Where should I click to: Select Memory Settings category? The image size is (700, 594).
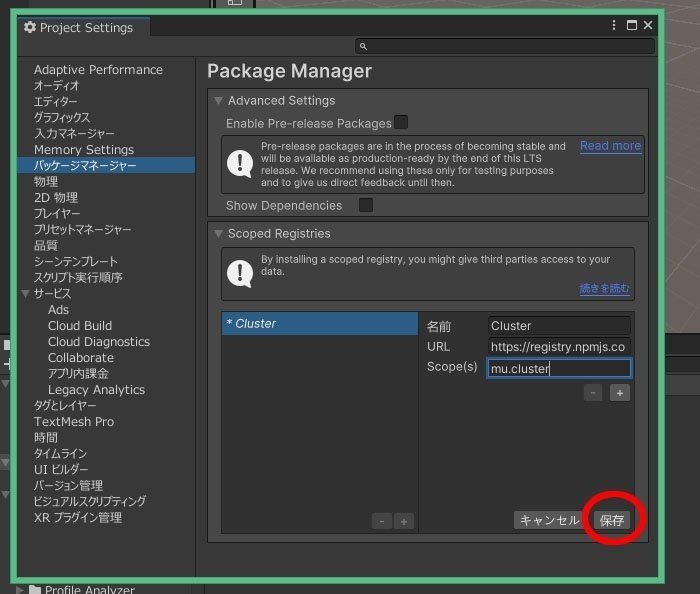[x=84, y=150]
